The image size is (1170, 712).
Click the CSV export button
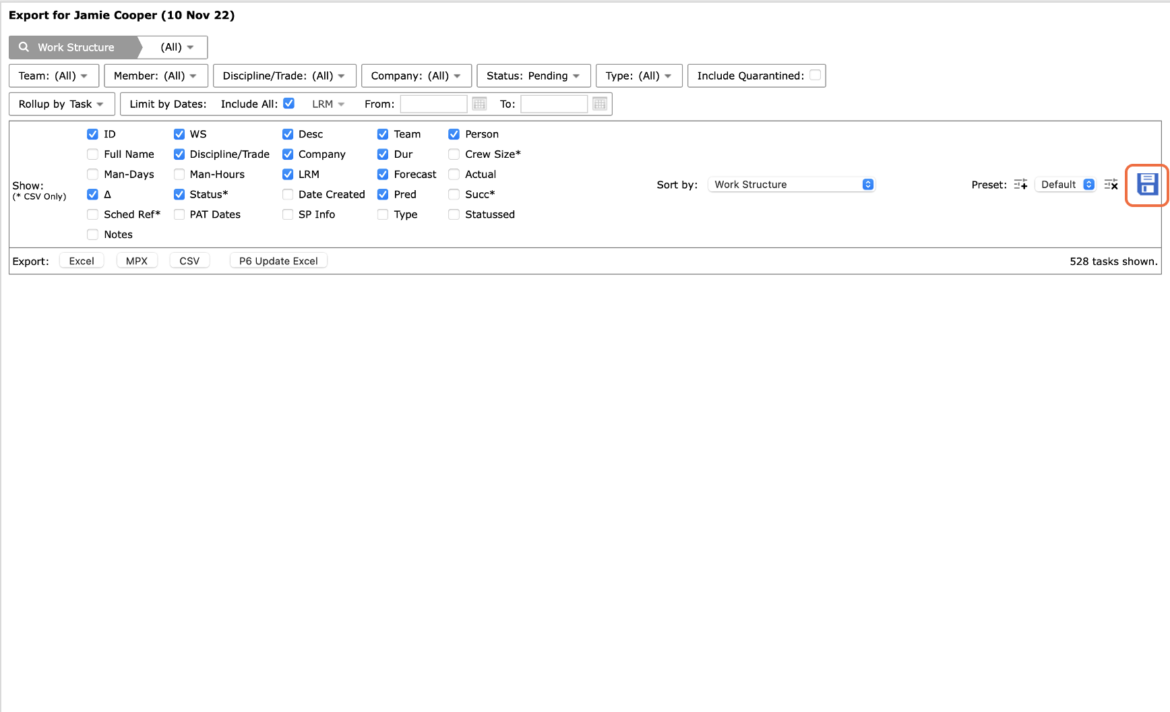(x=190, y=261)
